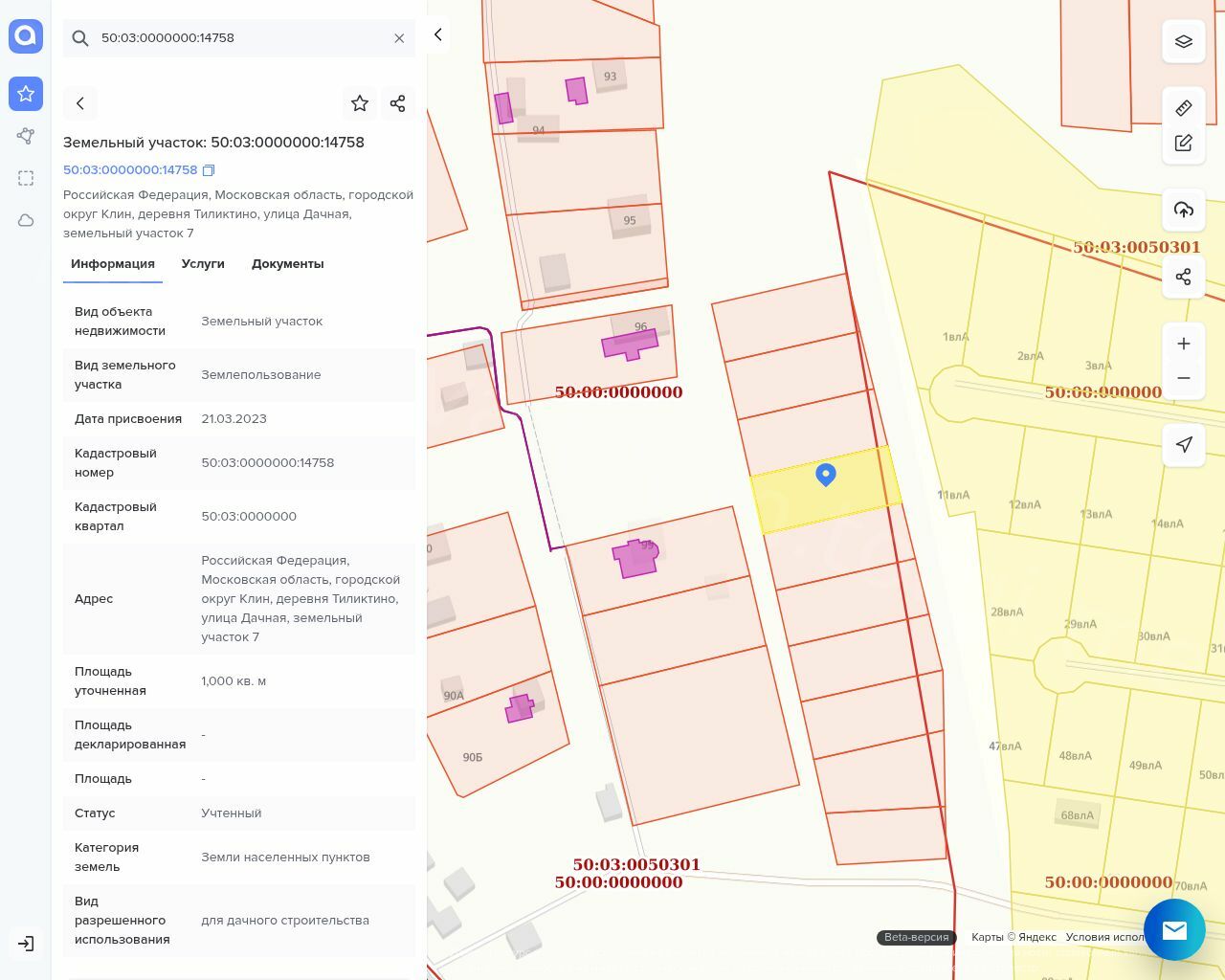Collapse the left information panel
Viewport: 1225px width, 980px height.
[438, 35]
